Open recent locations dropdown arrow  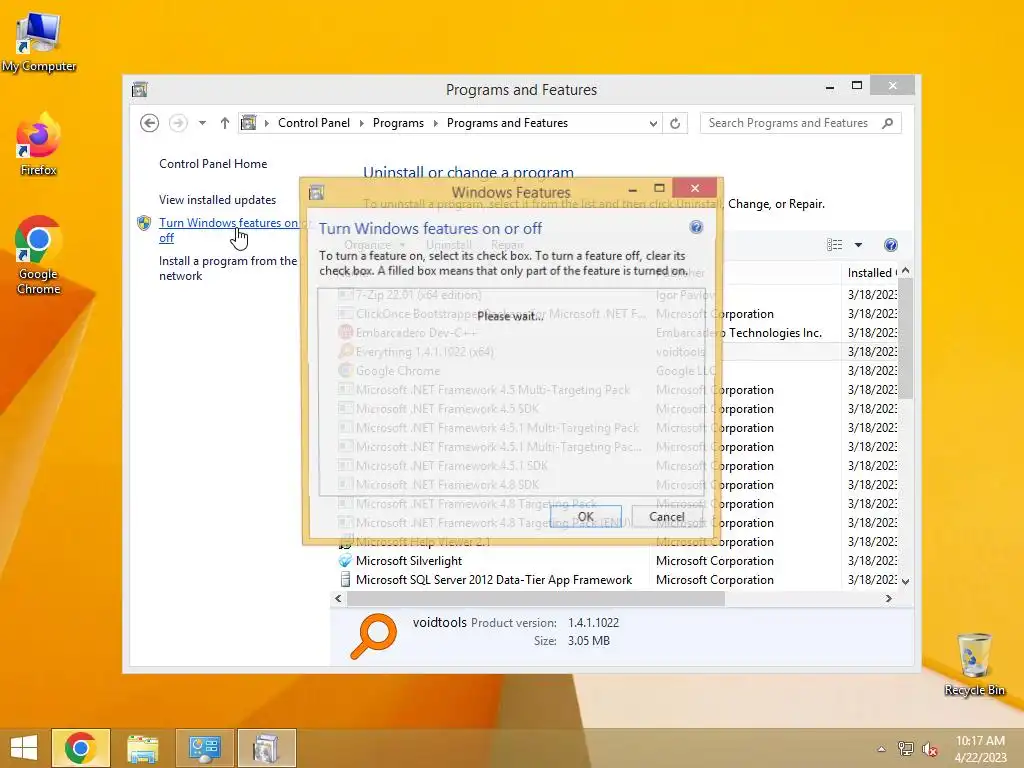[202, 123]
